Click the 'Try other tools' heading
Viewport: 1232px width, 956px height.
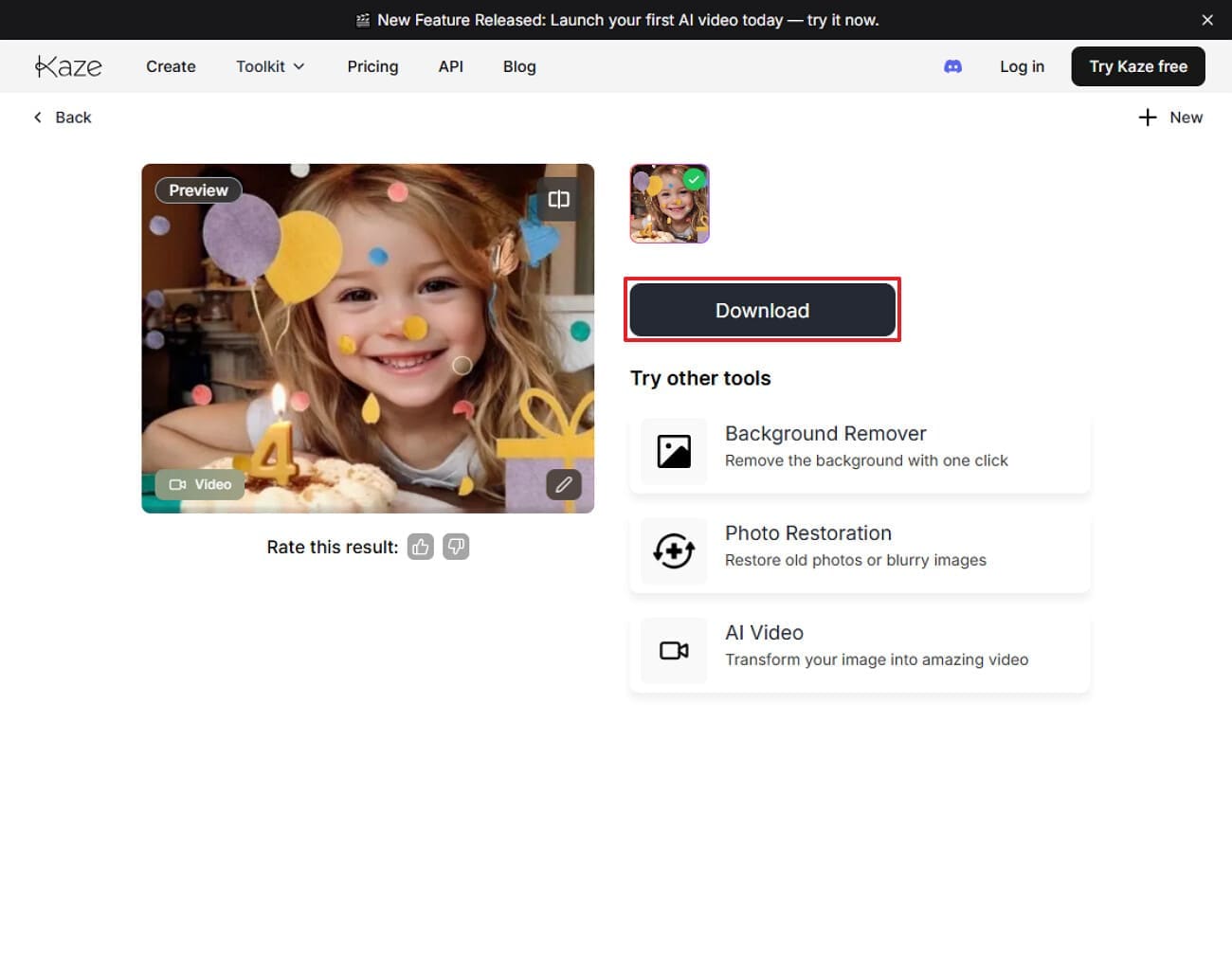(x=700, y=378)
